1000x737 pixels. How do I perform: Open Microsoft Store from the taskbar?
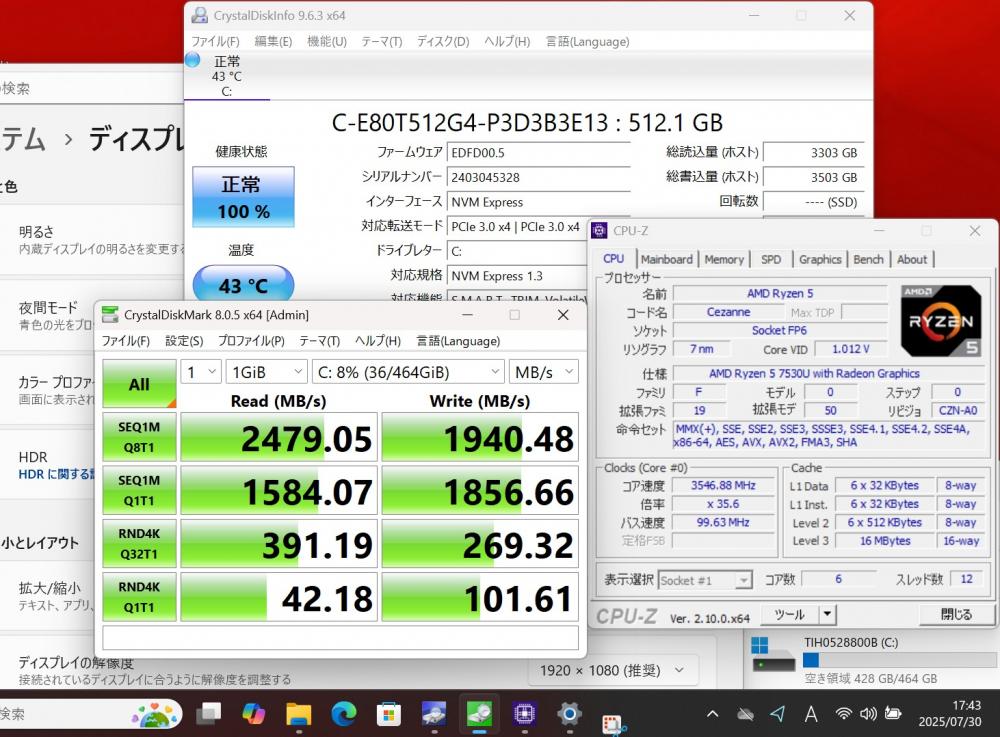[x=388, y=714]
